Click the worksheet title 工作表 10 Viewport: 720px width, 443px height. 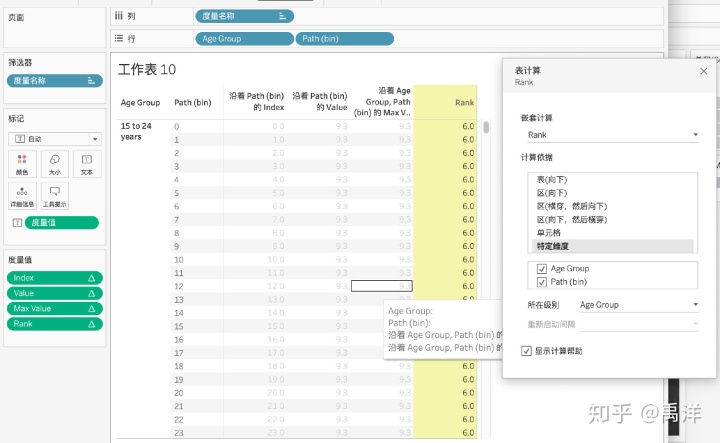[147, 69]
